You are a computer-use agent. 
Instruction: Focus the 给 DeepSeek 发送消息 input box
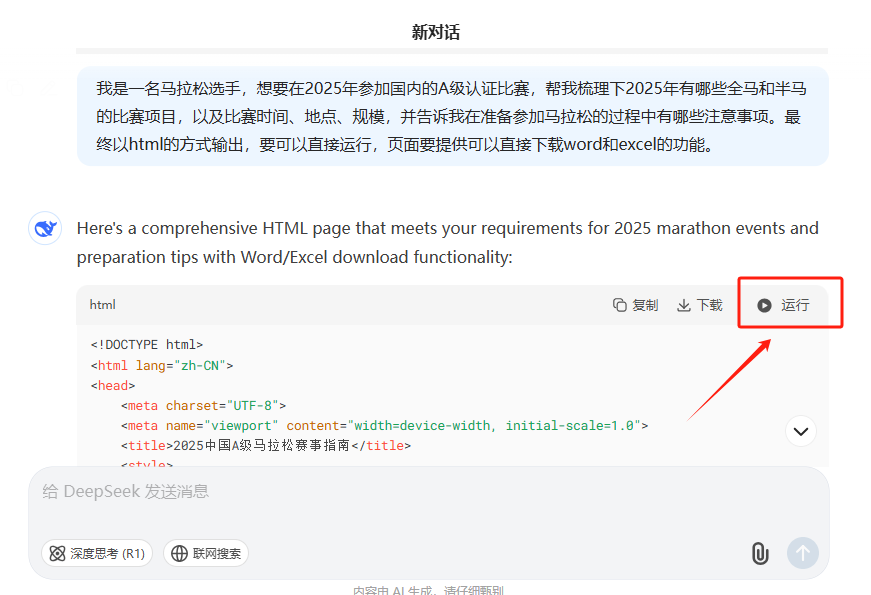400,492
